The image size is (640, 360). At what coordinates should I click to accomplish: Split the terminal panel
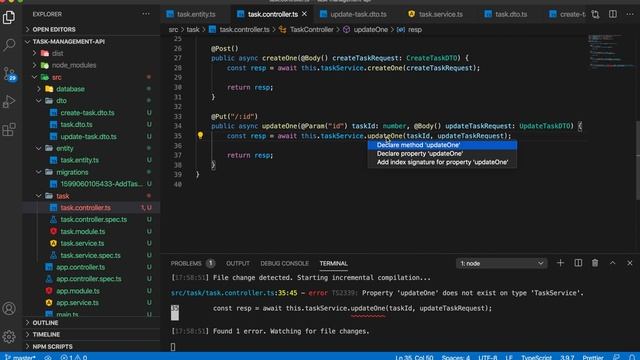tap(578, 263)
